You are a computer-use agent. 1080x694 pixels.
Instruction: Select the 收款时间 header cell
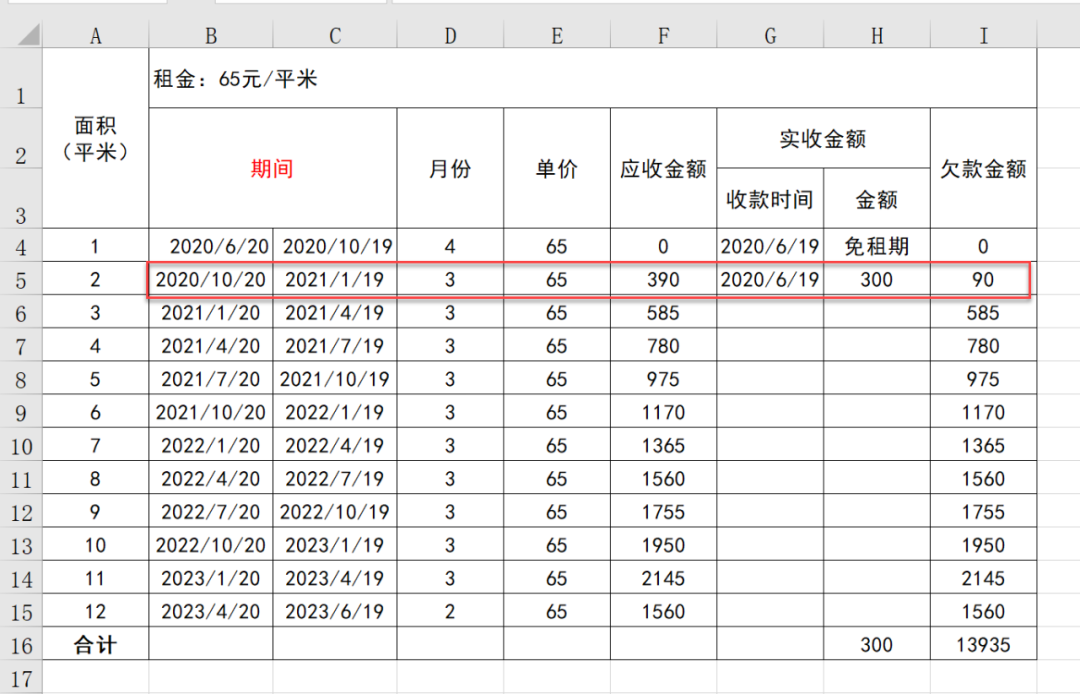[769, 199]
